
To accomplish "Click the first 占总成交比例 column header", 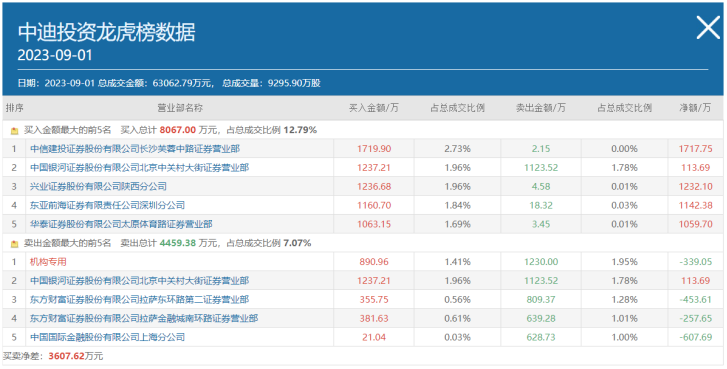I will [x=458, y=108].
